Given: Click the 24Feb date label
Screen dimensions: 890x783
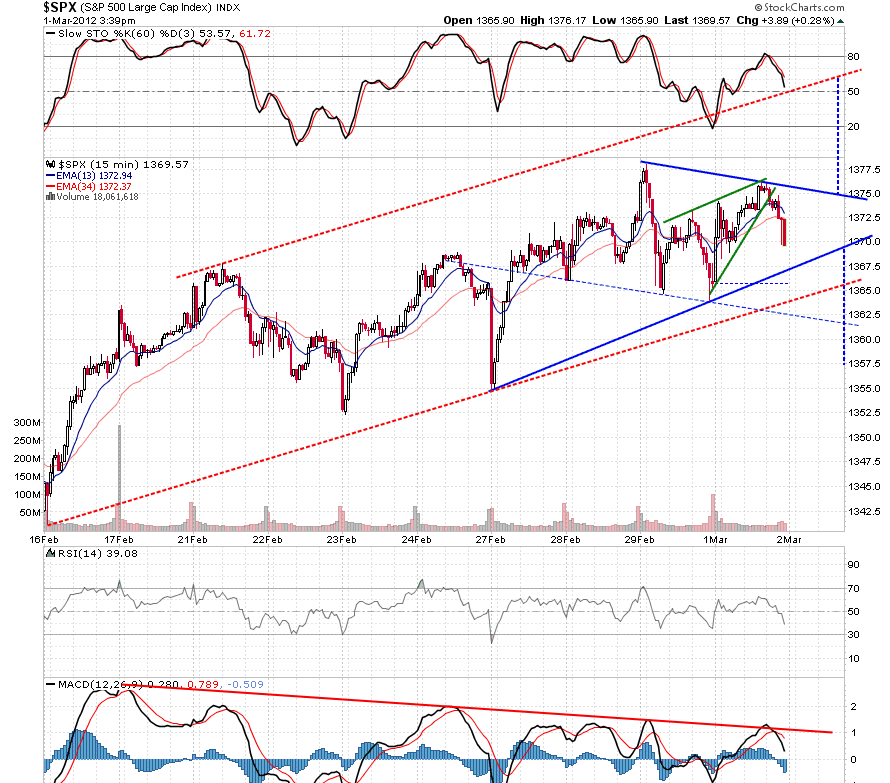Looking at the screenshot, I should [x=417, y=539].
